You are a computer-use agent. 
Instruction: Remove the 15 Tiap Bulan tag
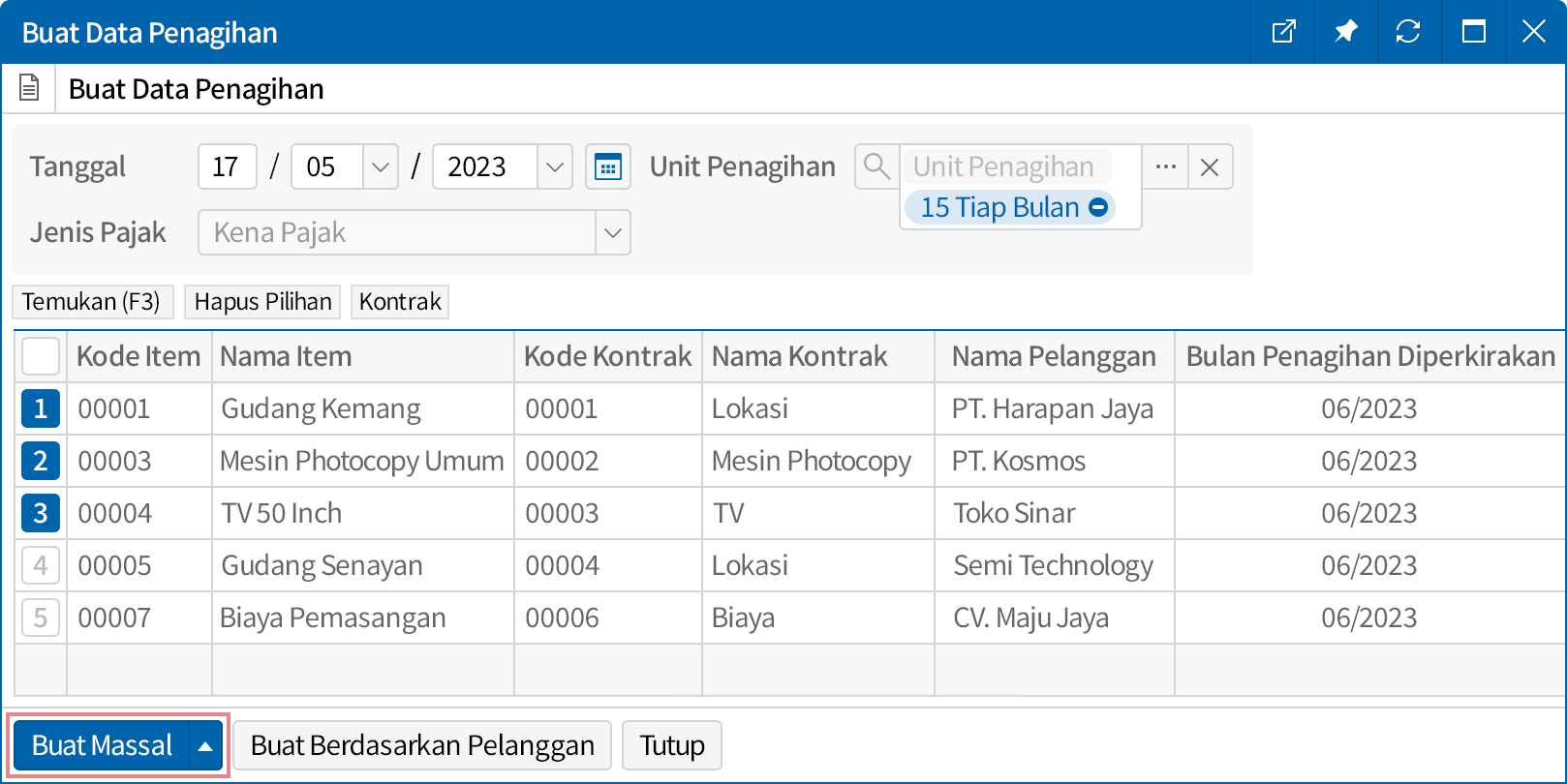click(1098, 207)
